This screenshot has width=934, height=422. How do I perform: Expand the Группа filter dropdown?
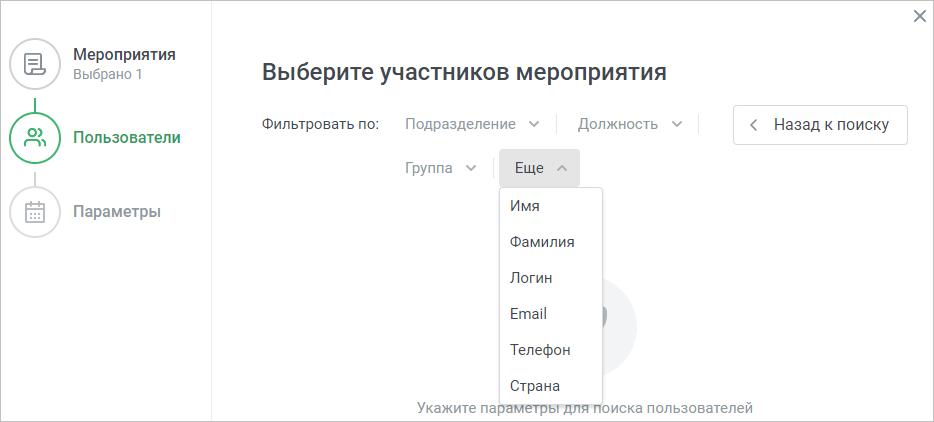click(x=441, y=168)
